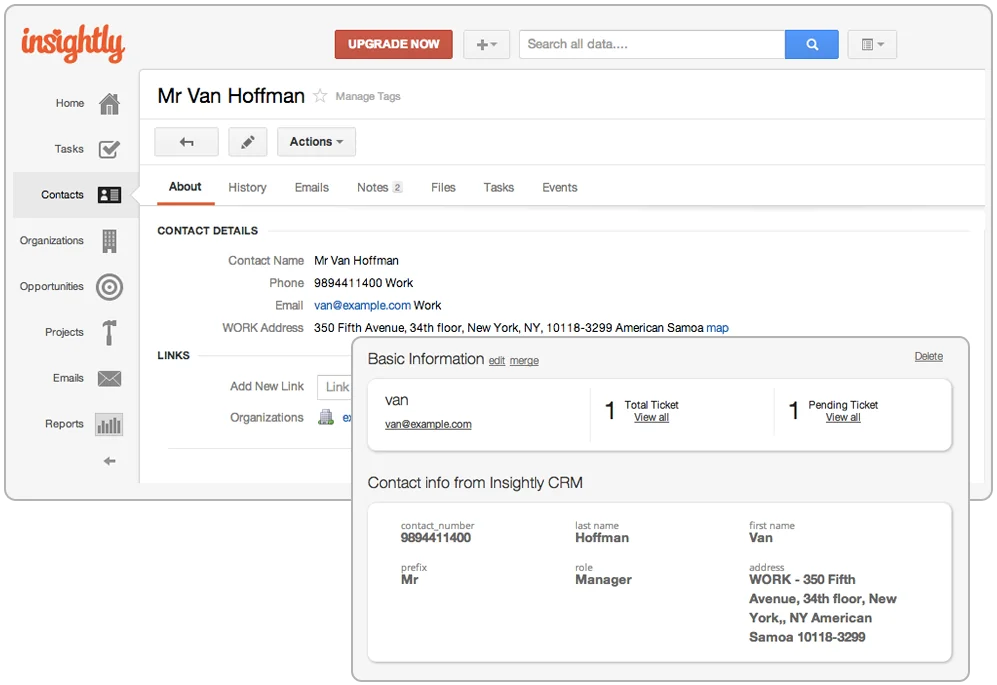Open the Opportunities target icon

click(x=109, y=287)
